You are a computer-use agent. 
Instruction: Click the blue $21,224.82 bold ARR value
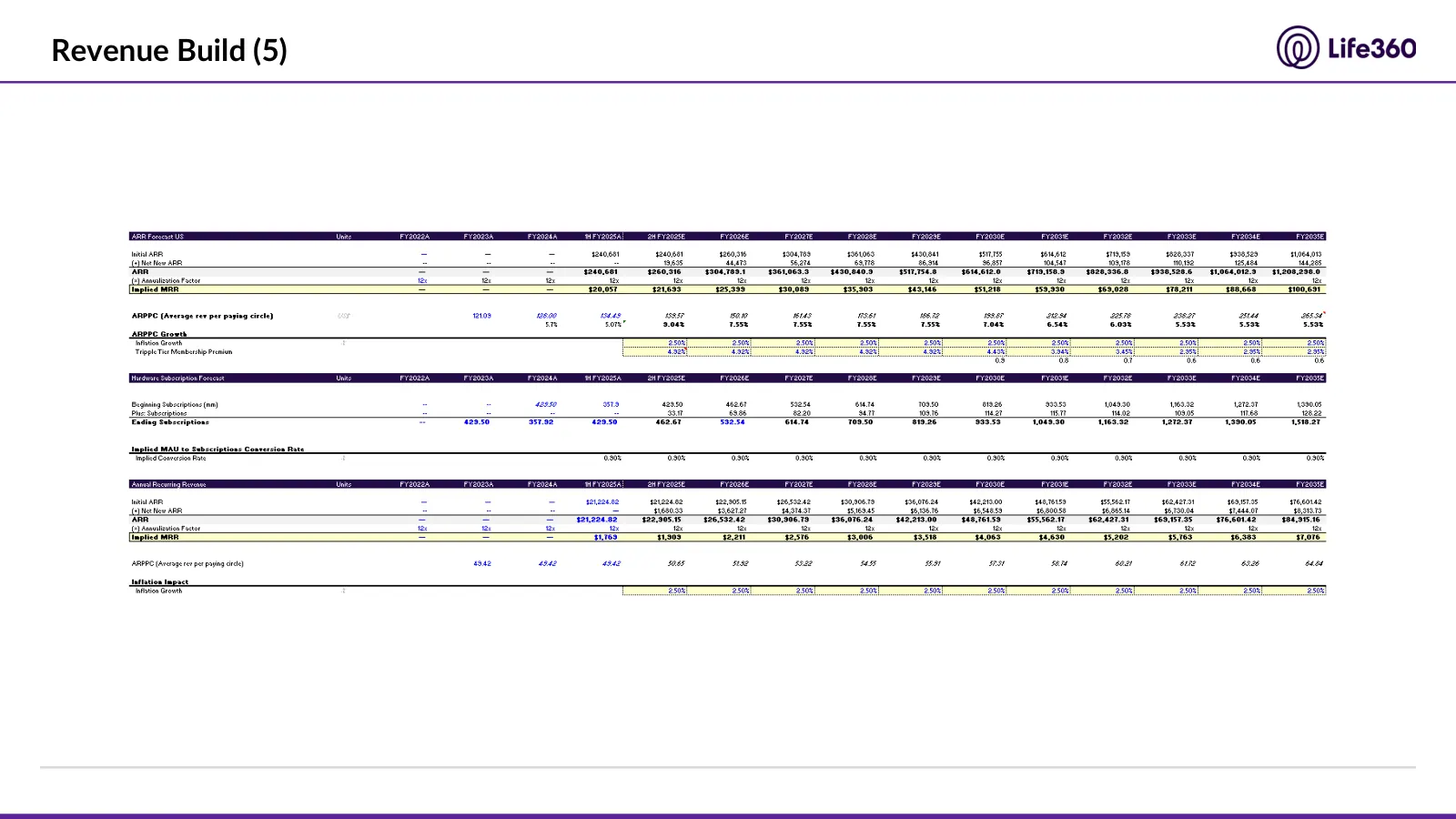pos(597,520)
